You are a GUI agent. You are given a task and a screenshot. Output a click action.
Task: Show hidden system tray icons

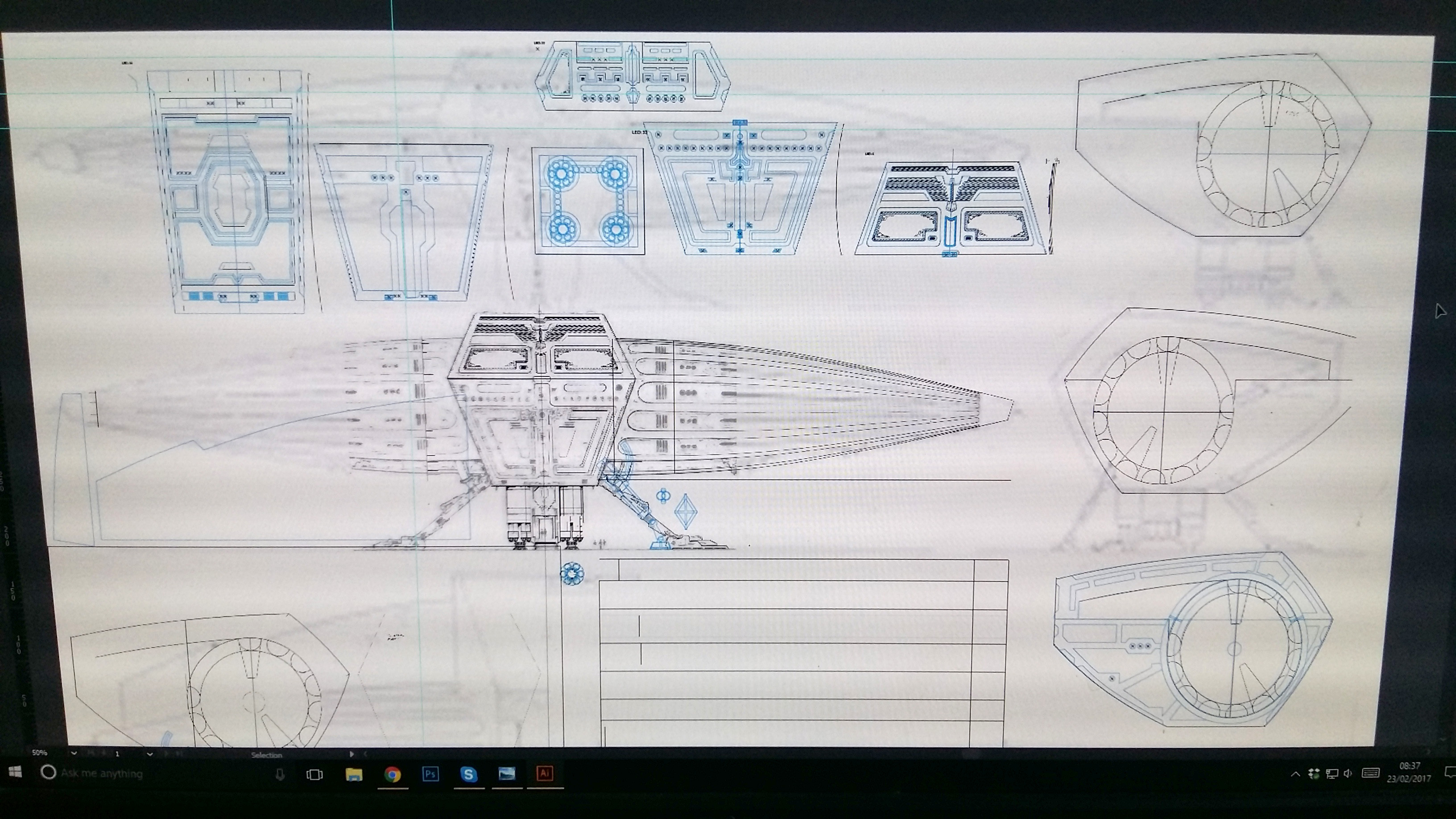point(1295,774)
